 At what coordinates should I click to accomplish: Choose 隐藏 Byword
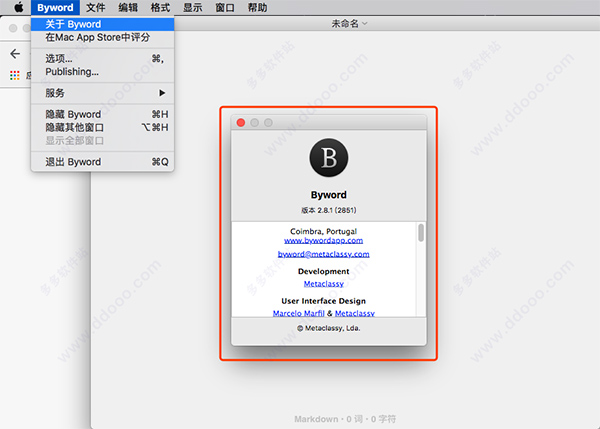103,114
